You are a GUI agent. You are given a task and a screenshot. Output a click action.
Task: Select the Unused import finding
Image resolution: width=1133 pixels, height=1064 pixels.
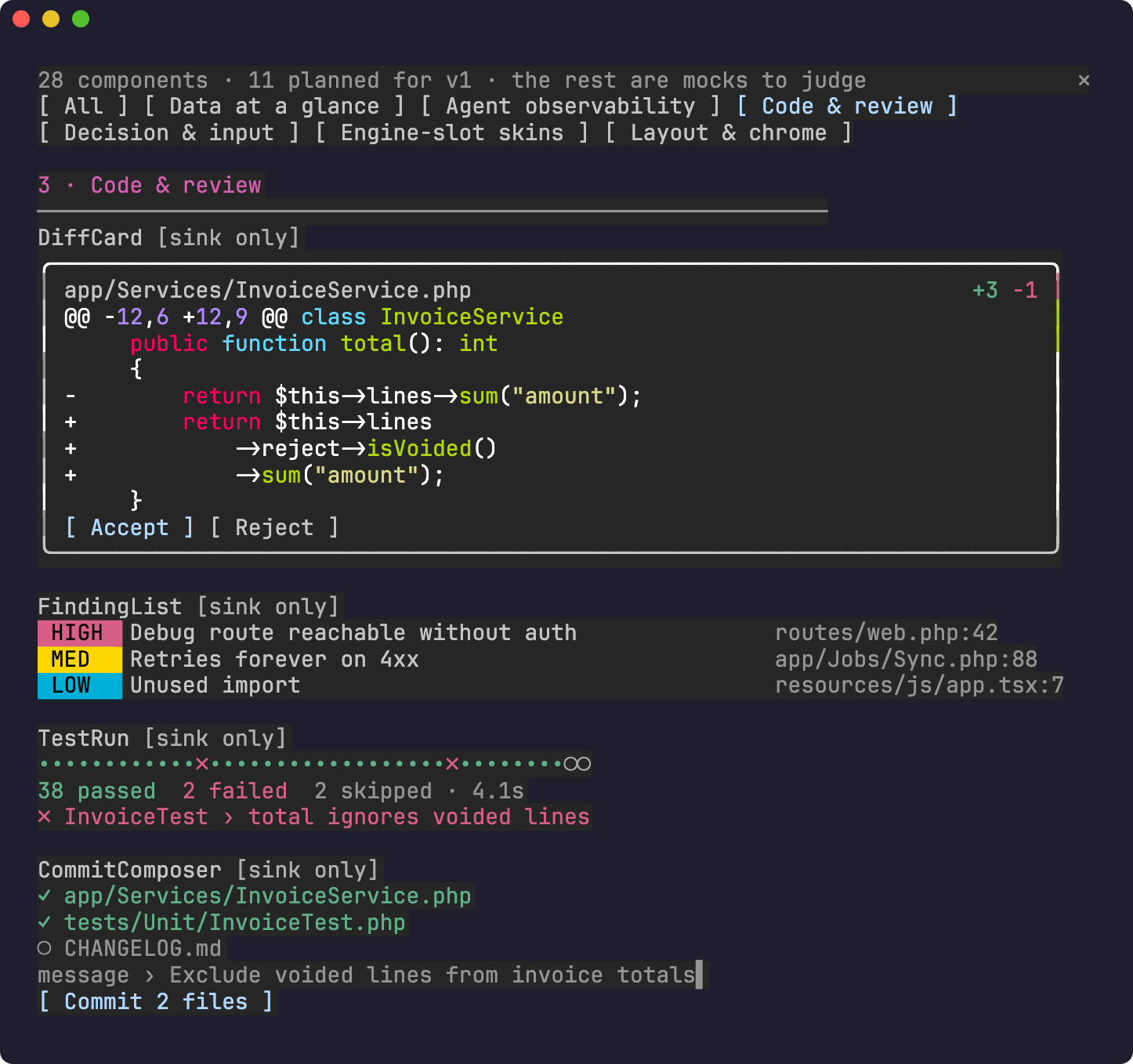pos(215,686)
